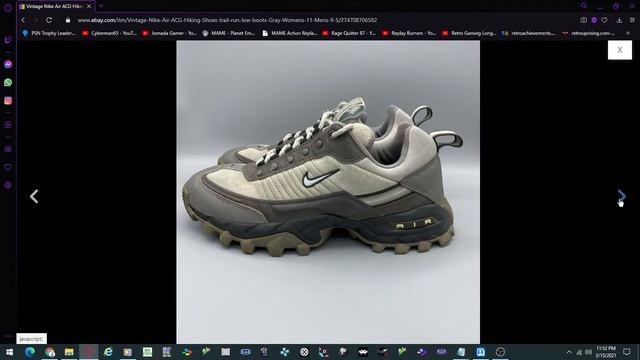Go back to the previous page

[x=23, y=20]
